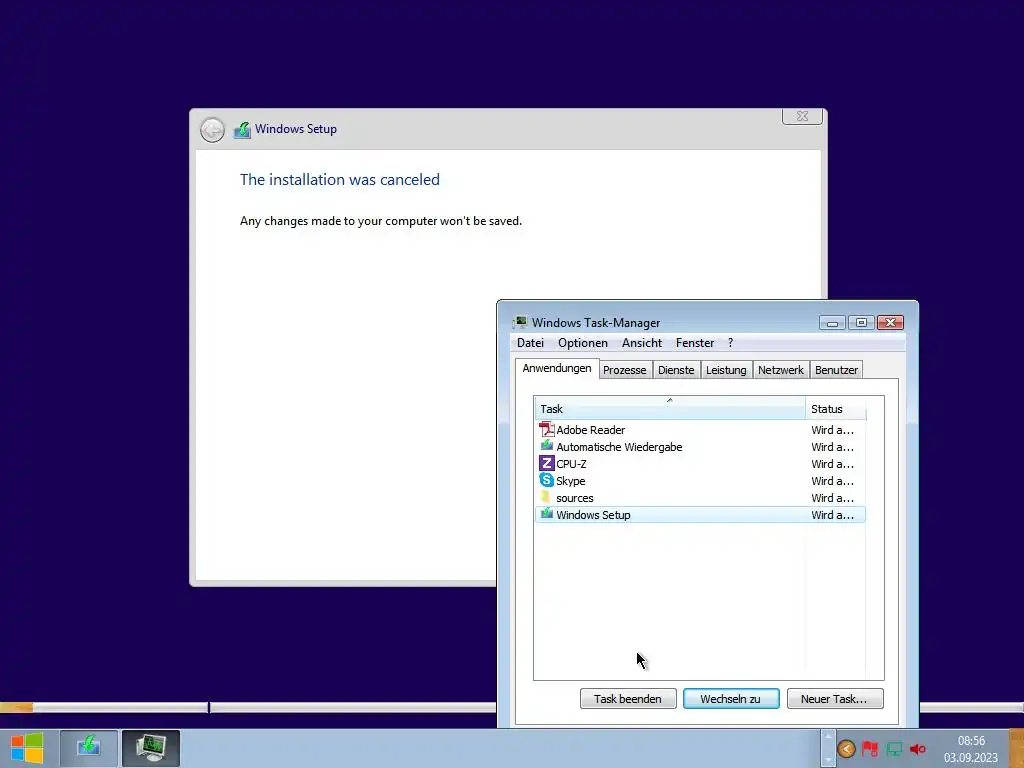Open the Fenster menu
The height and width of the screenshot is (768, 1024).
[695, 343]
